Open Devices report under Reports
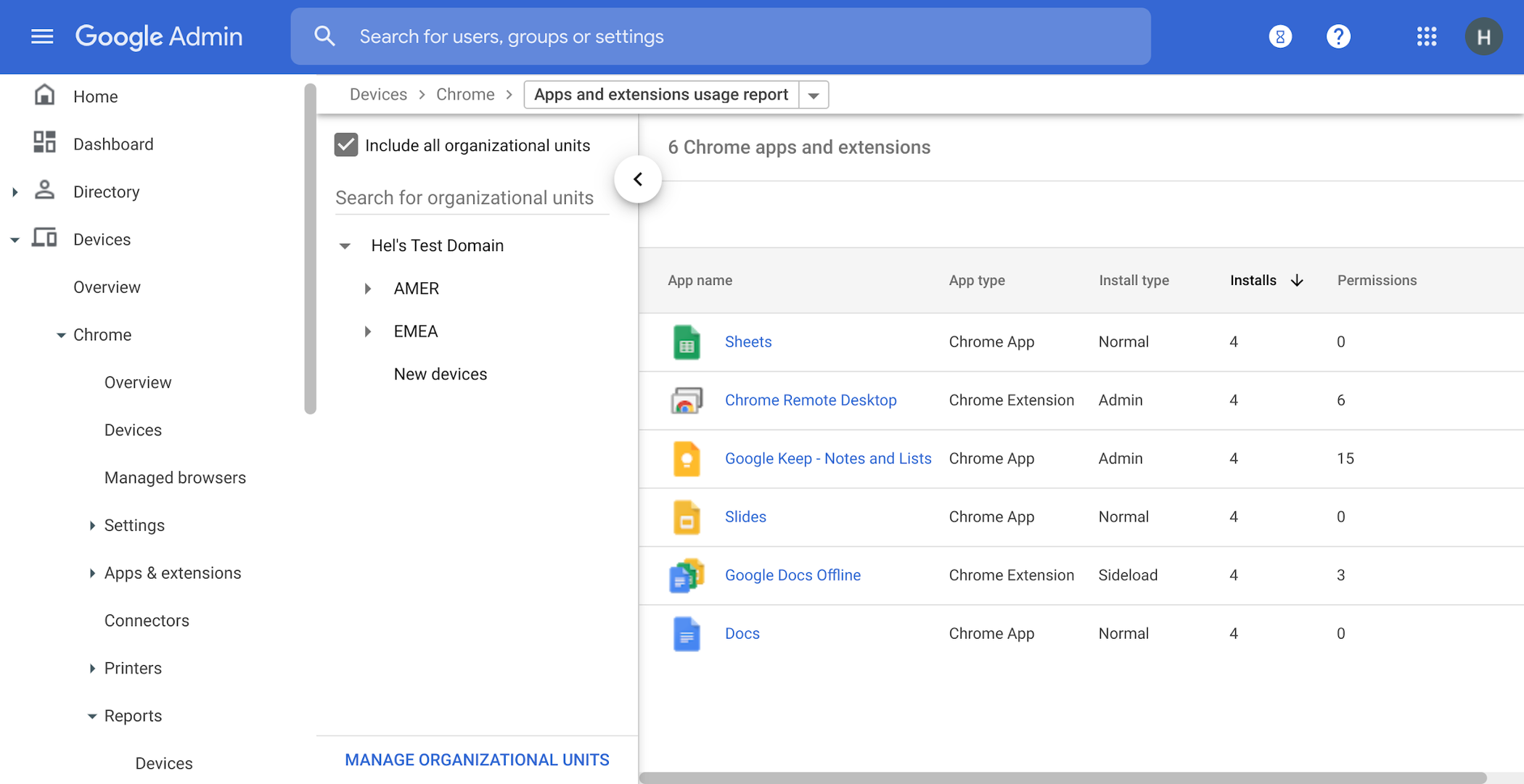 click(x=164, y=763)
